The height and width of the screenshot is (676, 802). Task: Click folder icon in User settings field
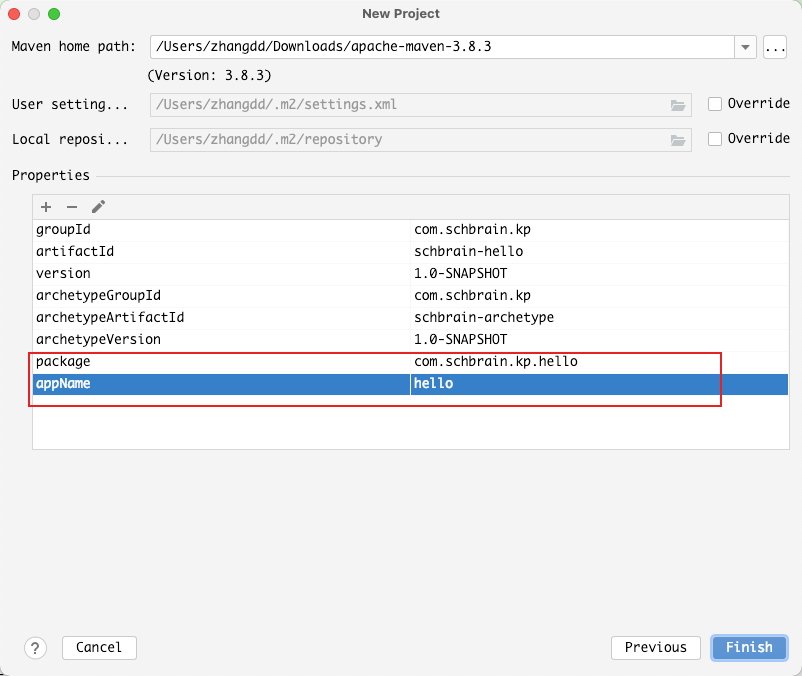[x=678, y=105]
